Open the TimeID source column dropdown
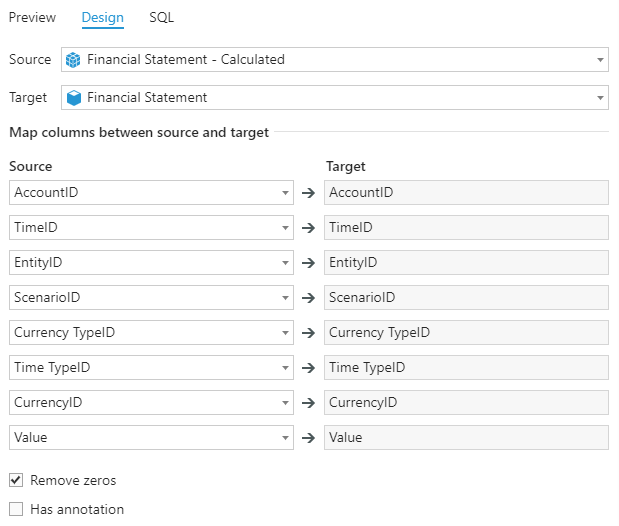The image size is (619, 526). tap(284, 228)
